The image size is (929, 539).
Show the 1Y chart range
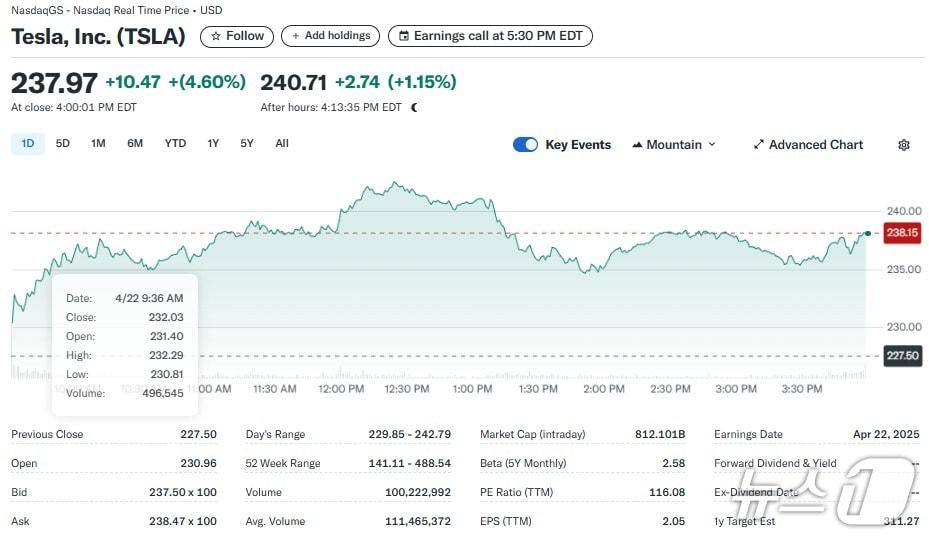click(213, 144)
